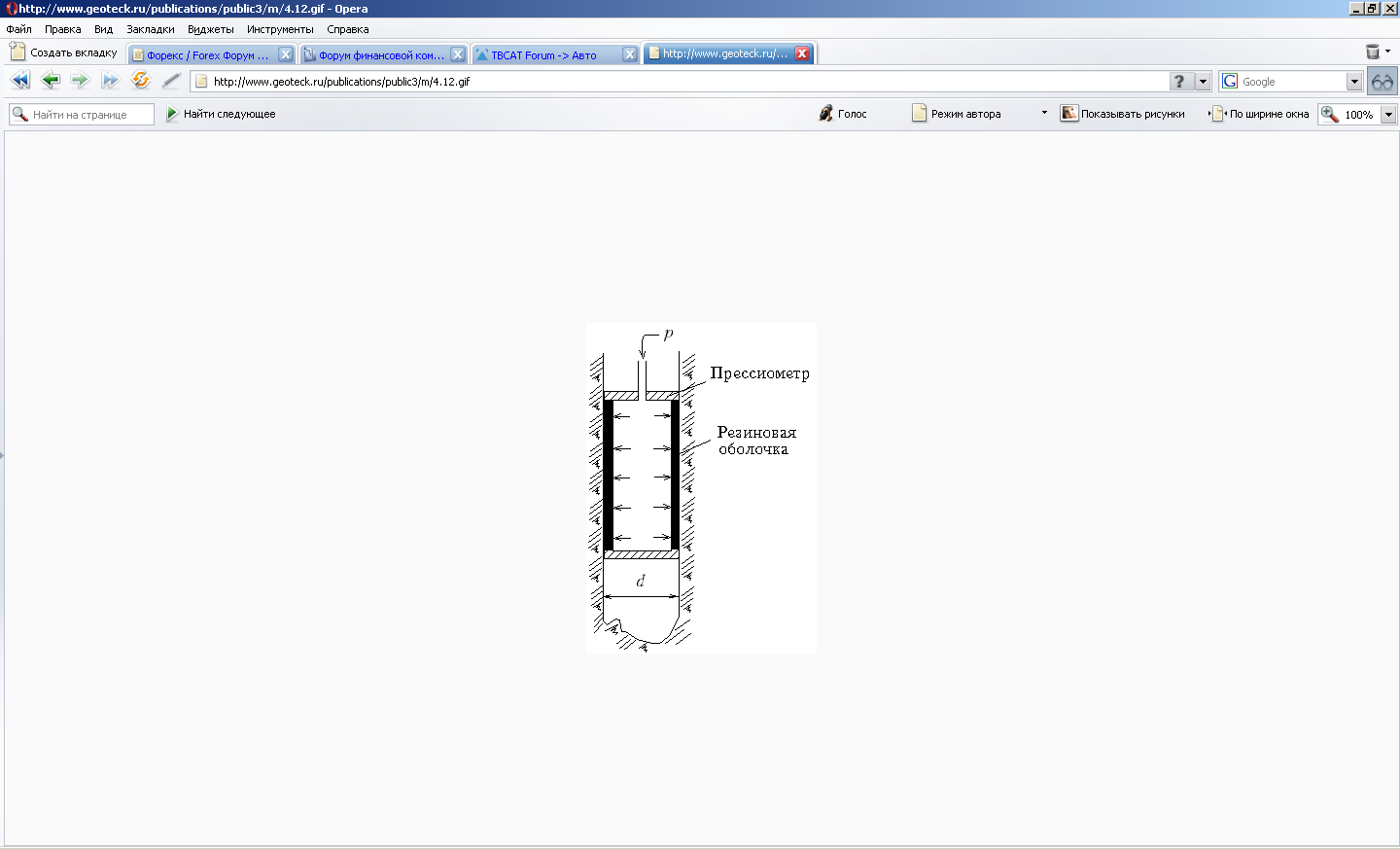Go forward with the Forward arrow
The image size is (1400, 850).
pos(80,81)
